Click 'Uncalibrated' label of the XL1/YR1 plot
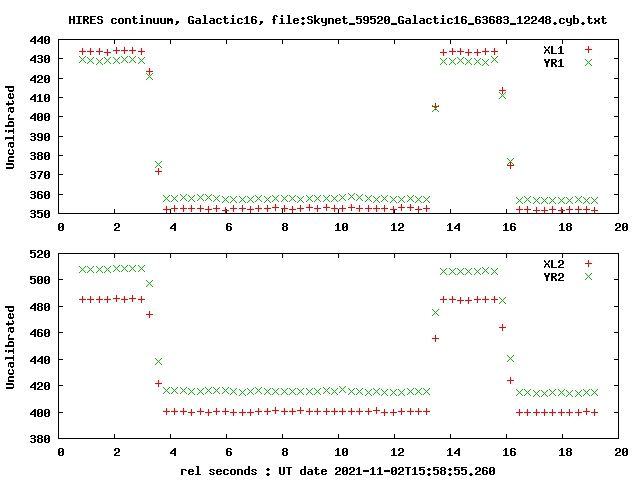Image resolution: width=640 pixels, height=480 pixels. pyautogui.click(x=10, y=127)
